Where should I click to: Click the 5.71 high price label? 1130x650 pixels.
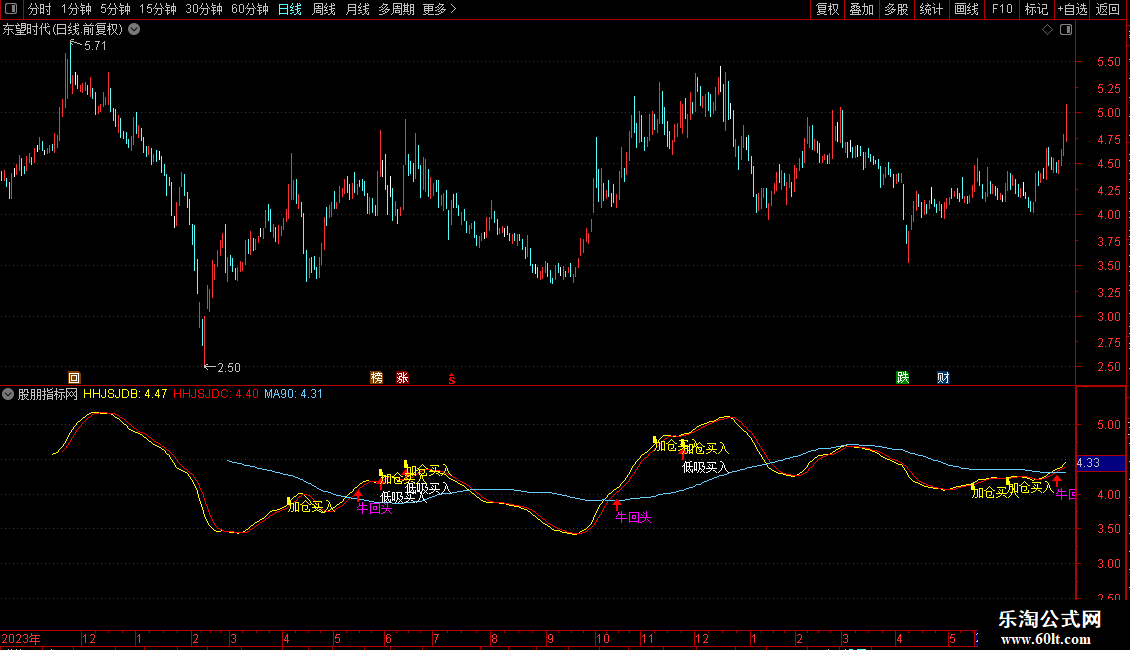(x=95, y=45)
